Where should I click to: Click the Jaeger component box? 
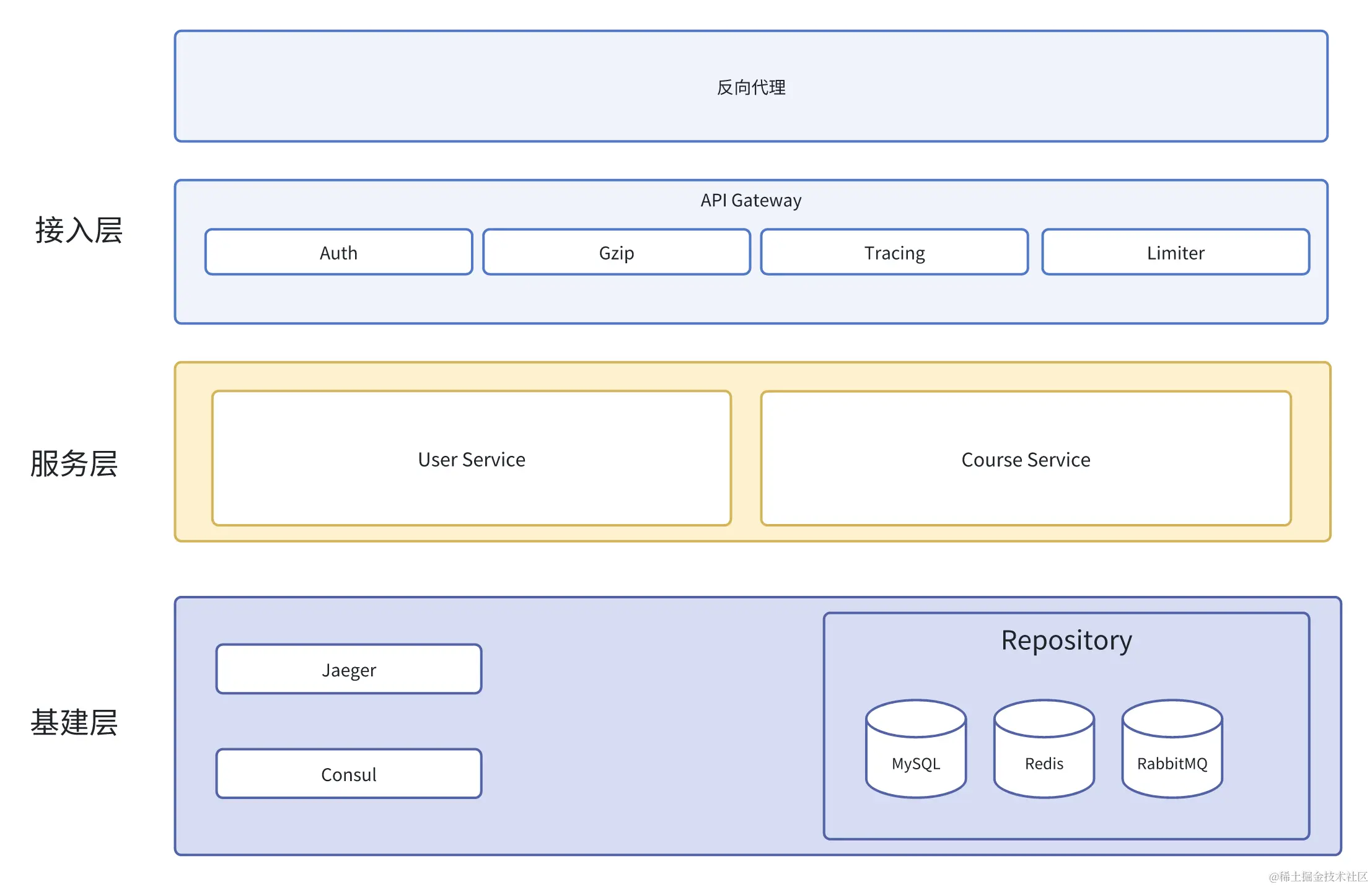[x=348, y=669]
